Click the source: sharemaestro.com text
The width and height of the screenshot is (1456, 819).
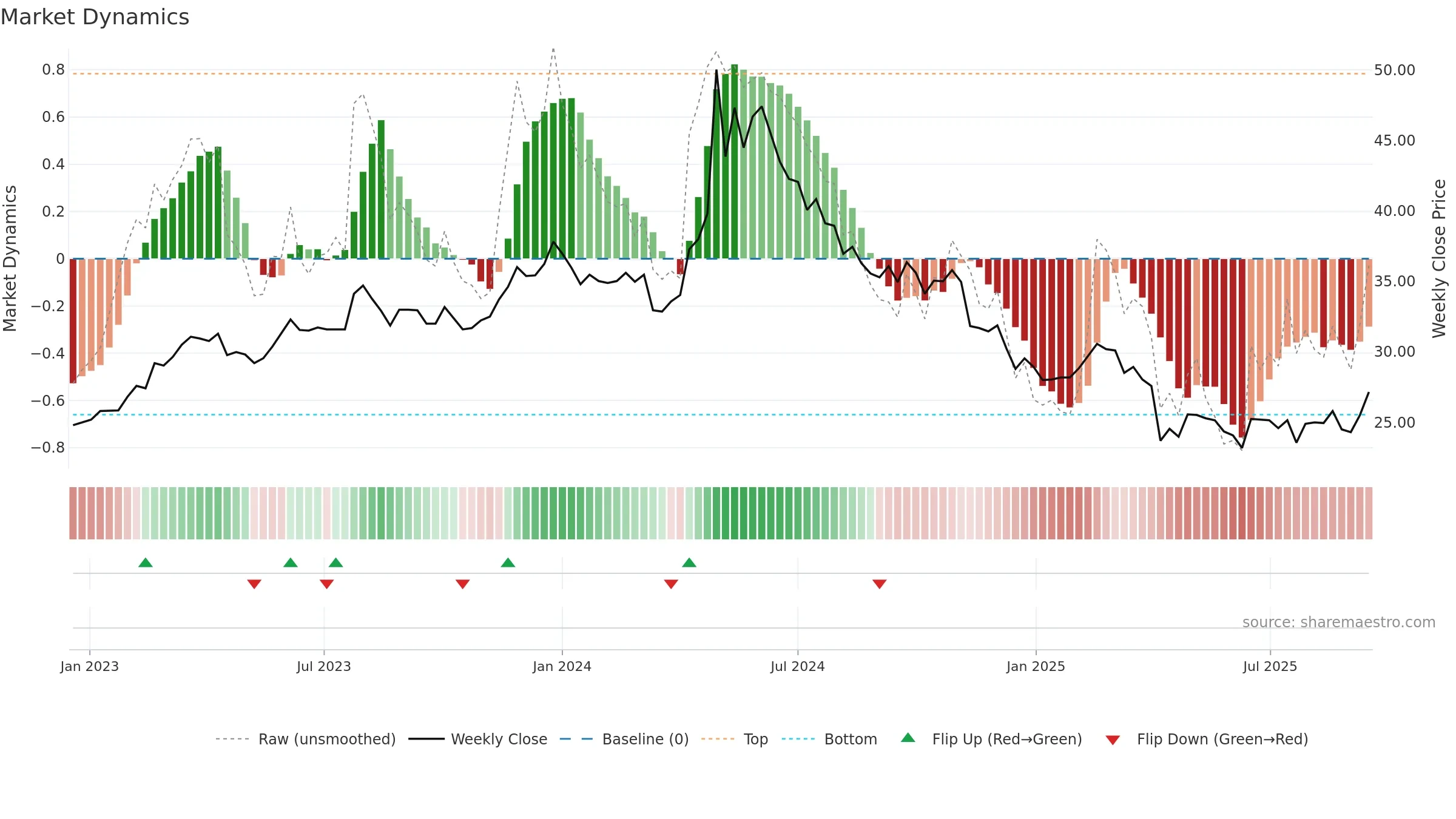pos(1339,622)
